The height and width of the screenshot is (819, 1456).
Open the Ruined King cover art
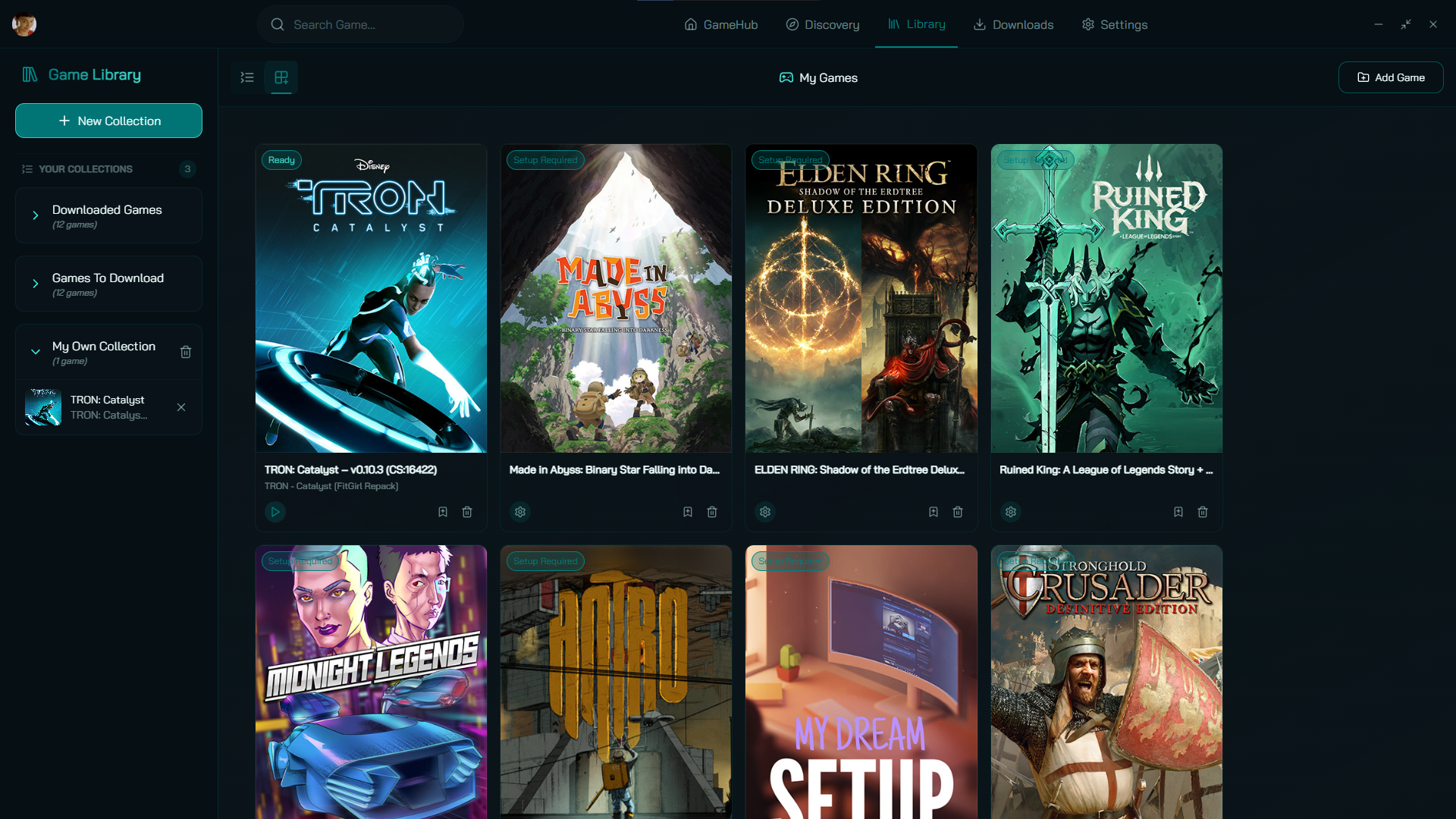(x=1106, y=299)
